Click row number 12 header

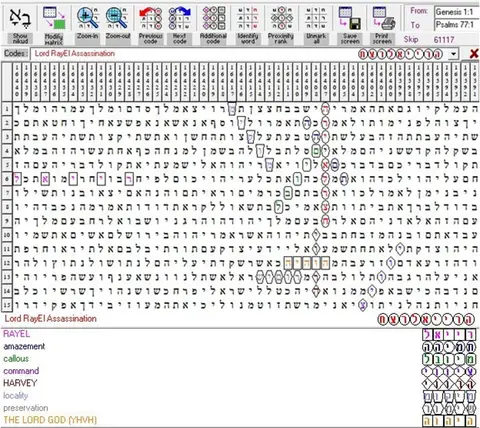[7, 263]
